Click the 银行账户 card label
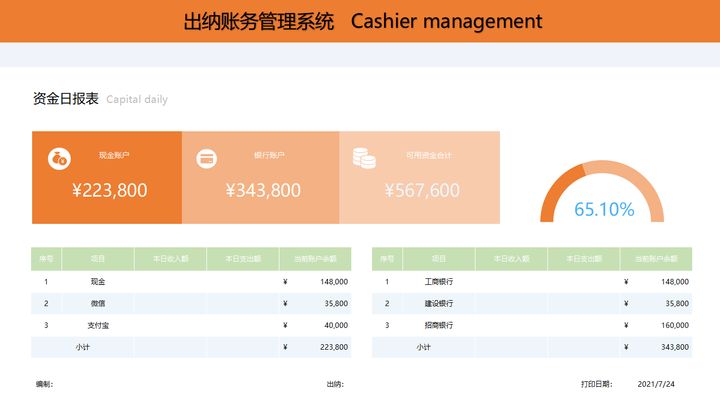The height and width of the screenshot is (396, 720). 269,155
